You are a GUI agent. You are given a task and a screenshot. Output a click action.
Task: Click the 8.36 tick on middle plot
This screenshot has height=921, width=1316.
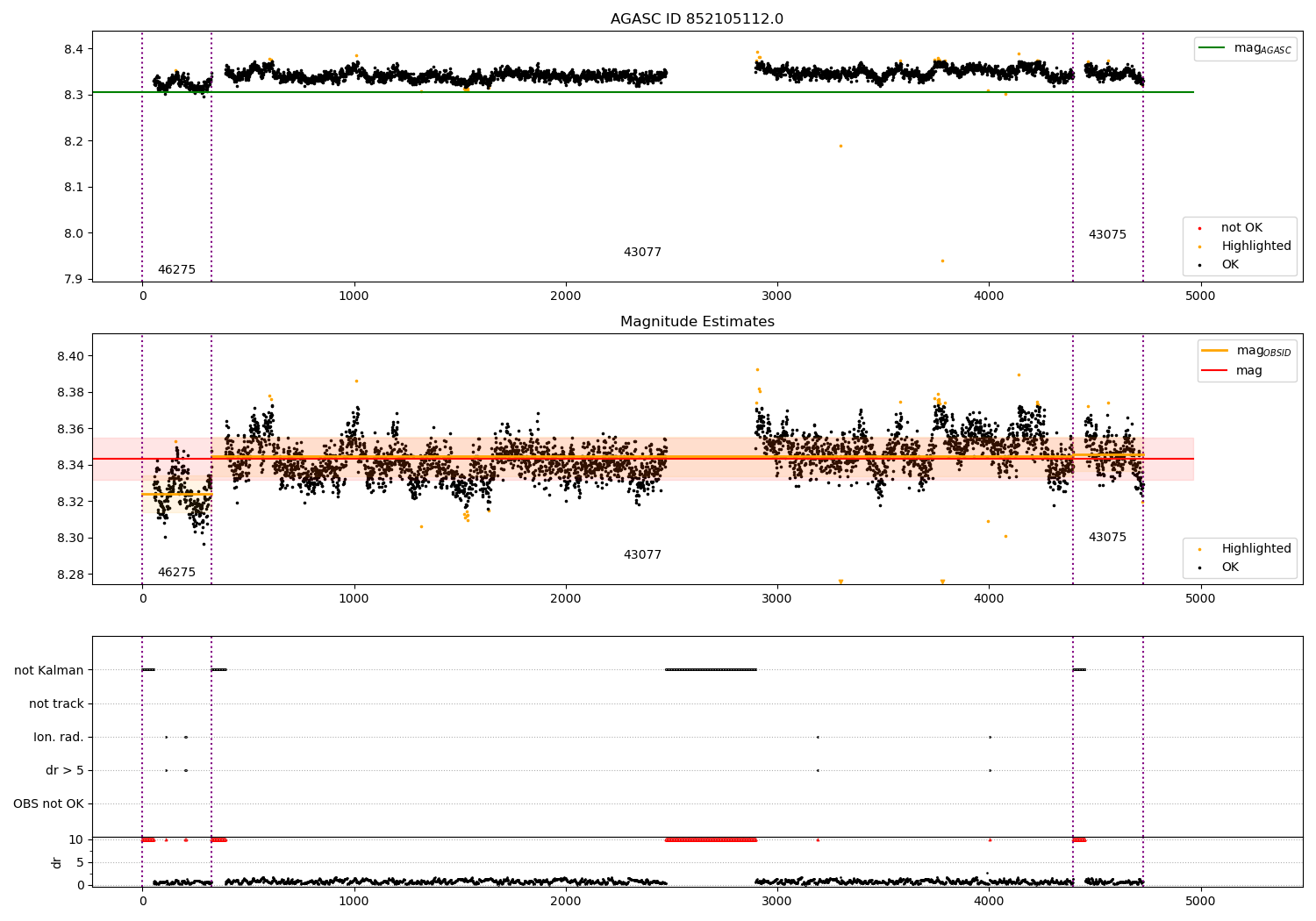tap(70, 430)
